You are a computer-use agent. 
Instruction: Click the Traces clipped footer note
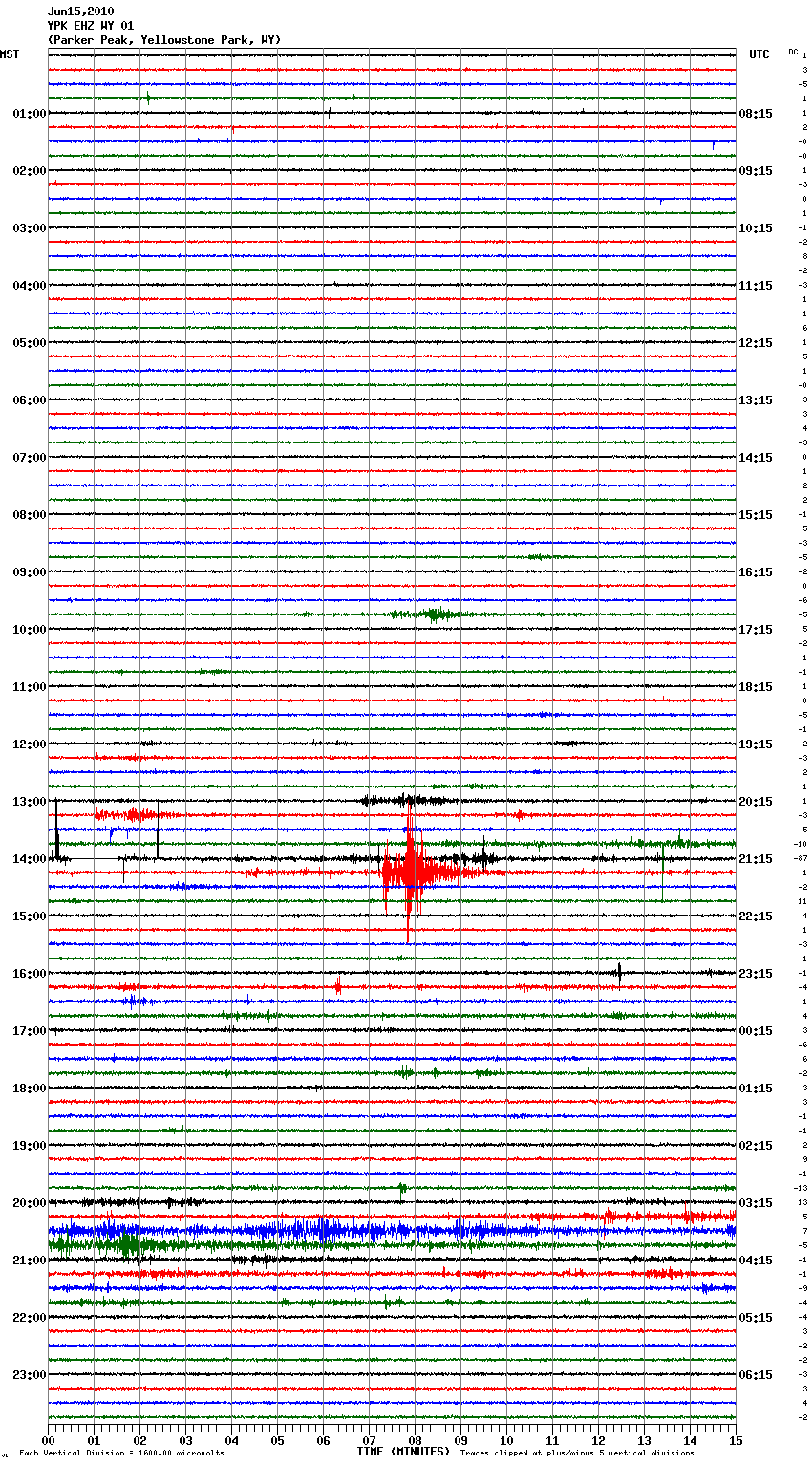click(x=577, y=1453)
